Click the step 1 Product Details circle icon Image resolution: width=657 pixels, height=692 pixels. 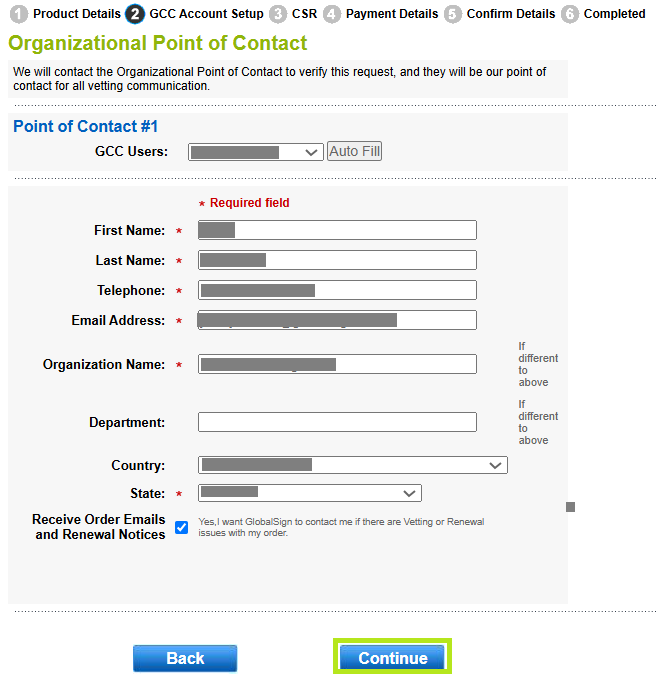[x=19, y=14]
